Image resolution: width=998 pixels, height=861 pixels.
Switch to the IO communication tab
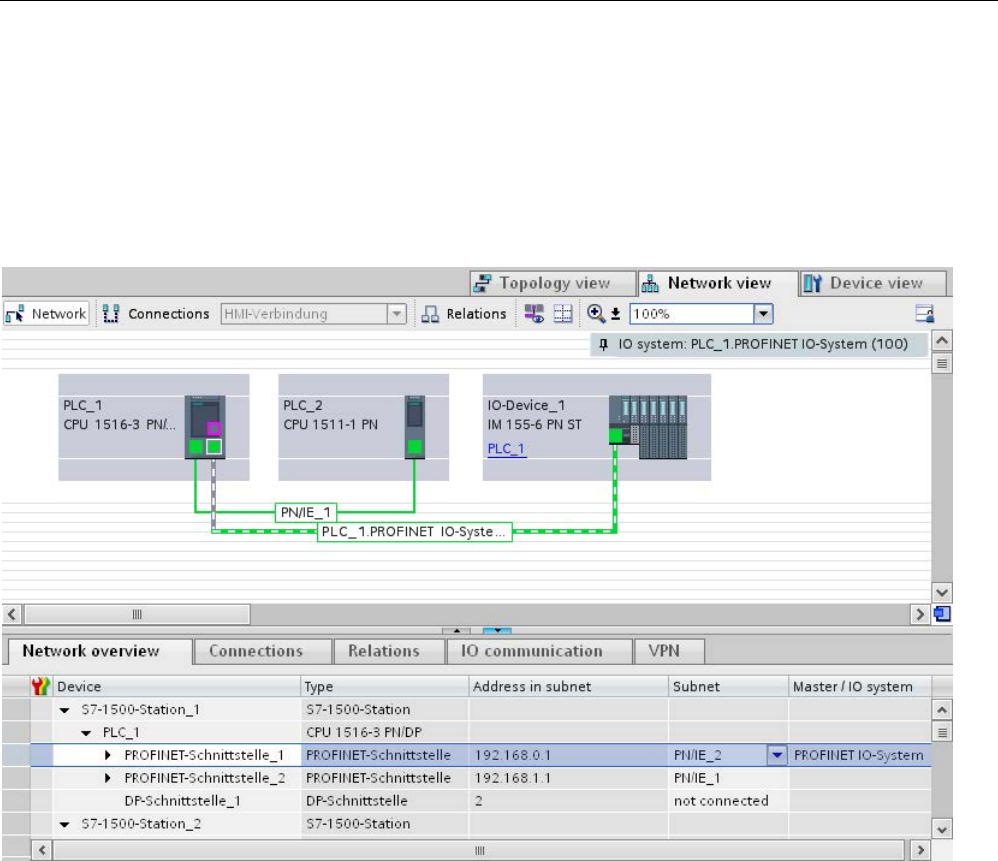540,651
